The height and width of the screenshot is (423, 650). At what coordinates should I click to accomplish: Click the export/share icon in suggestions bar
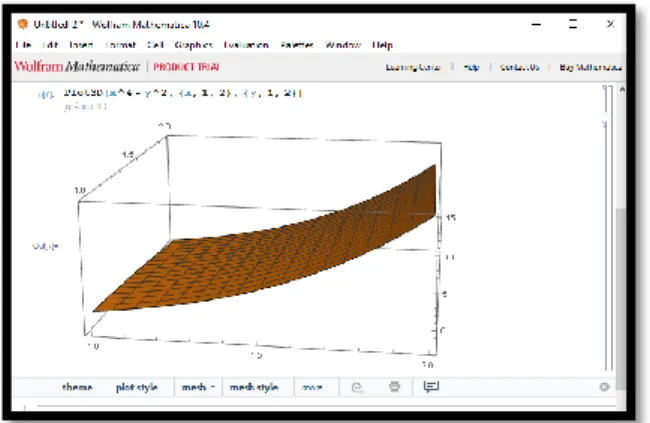click(x=357, y=387)
